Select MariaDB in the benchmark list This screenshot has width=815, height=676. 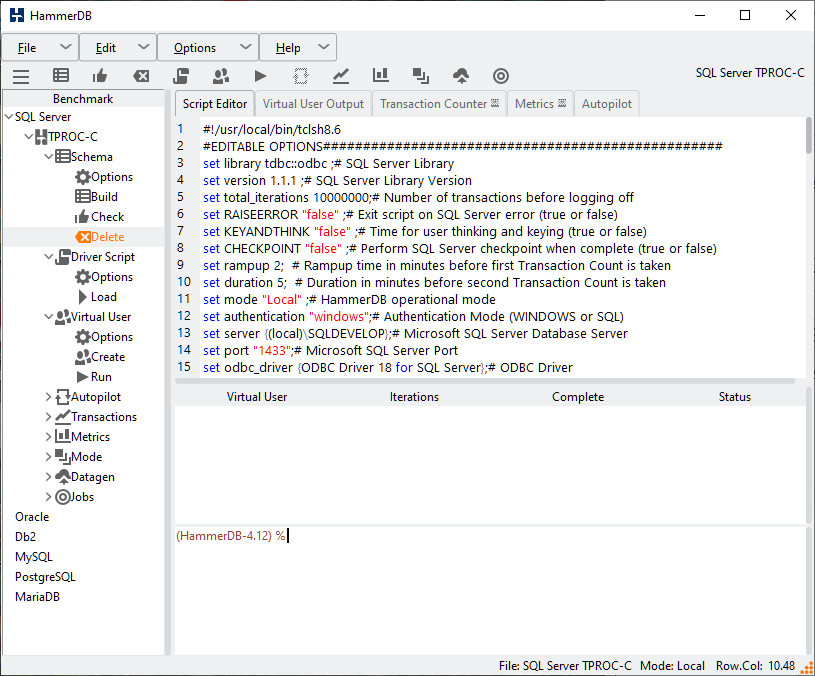(x=37, y=597)
